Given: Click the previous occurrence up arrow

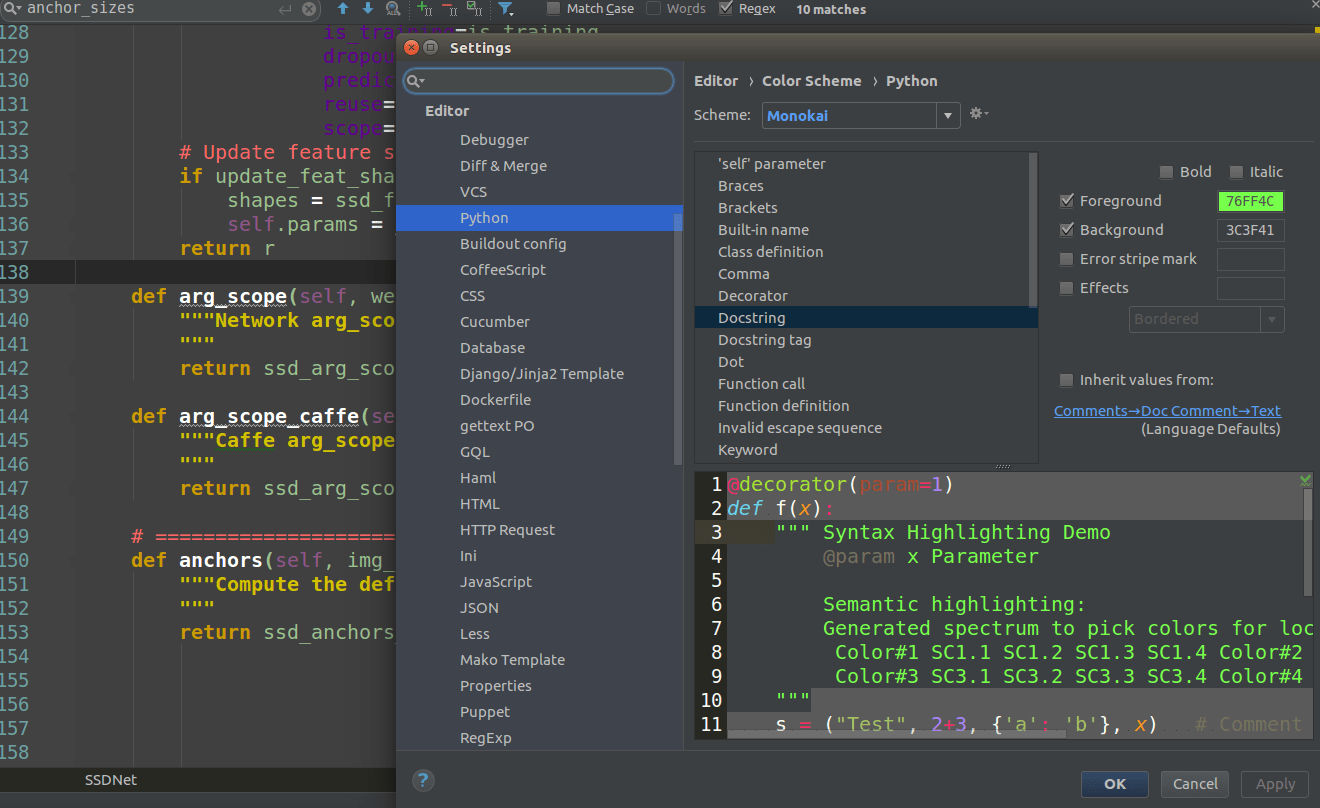Looking at the screenshot, I should tap(341, 9).
